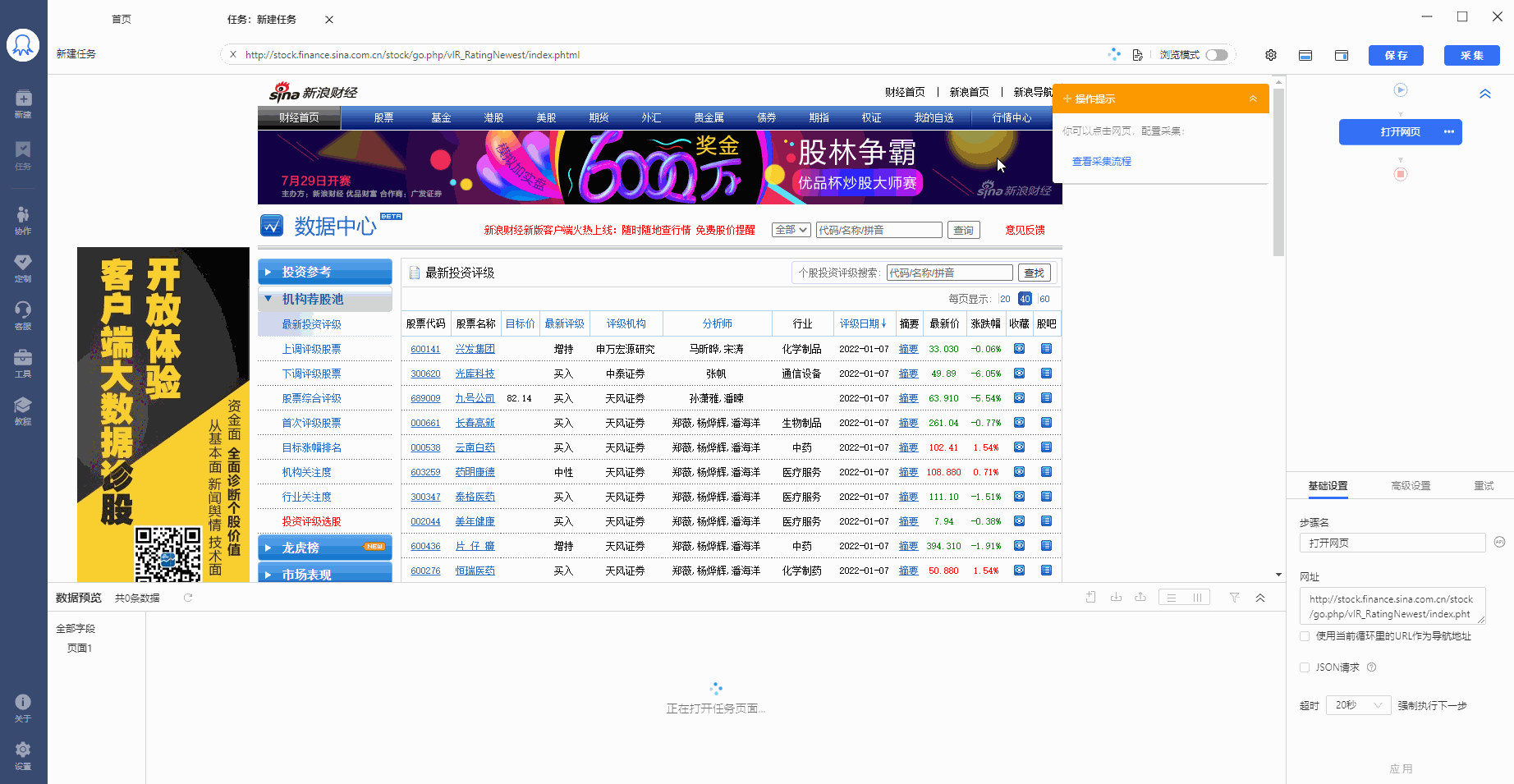Click the 查找 button for rating search
The height and width of the screenshot is (784, 1514).
pyautogui.click(x=1035, y=273)
